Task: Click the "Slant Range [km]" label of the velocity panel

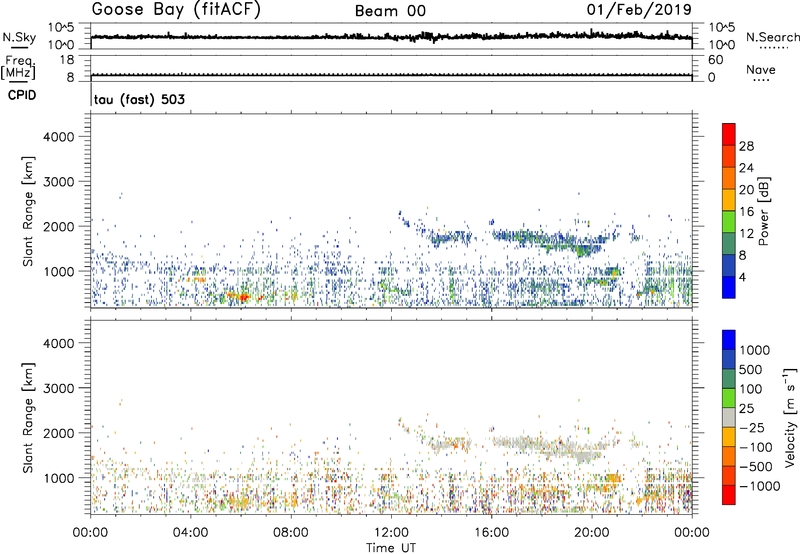Action: tap(28, 418)
